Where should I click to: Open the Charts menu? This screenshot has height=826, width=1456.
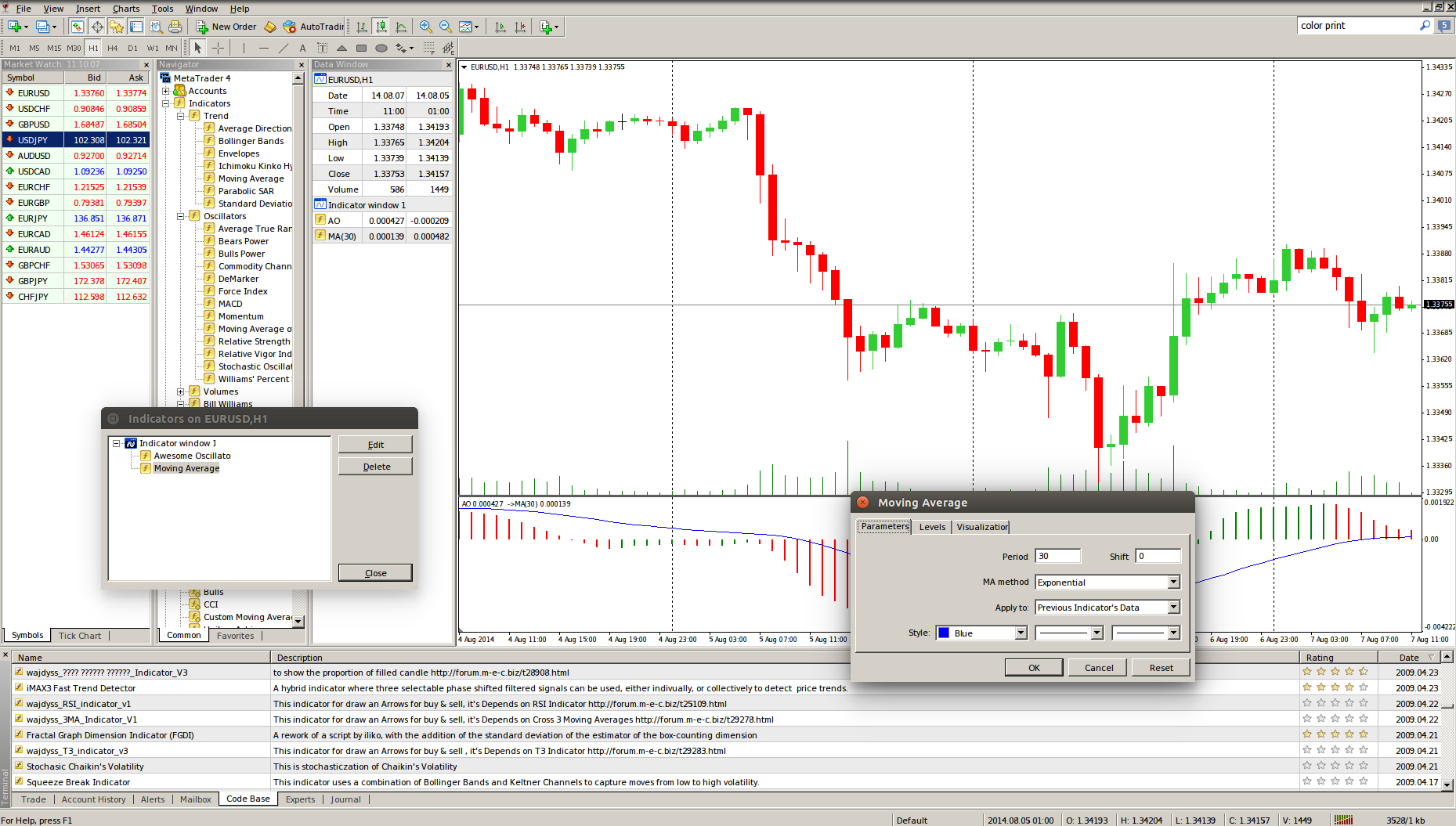tap(125, 9)
